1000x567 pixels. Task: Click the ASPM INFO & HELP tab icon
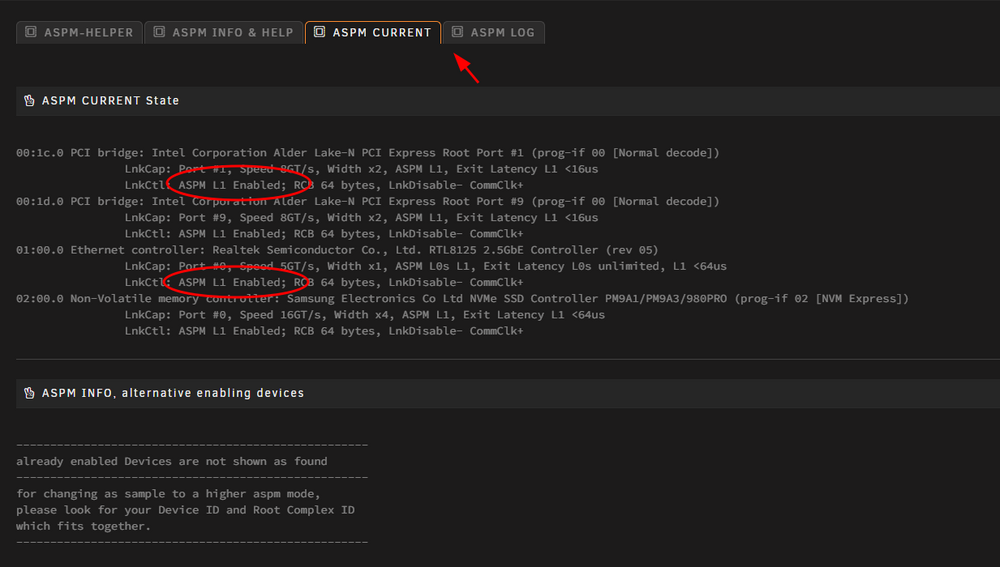159,32
